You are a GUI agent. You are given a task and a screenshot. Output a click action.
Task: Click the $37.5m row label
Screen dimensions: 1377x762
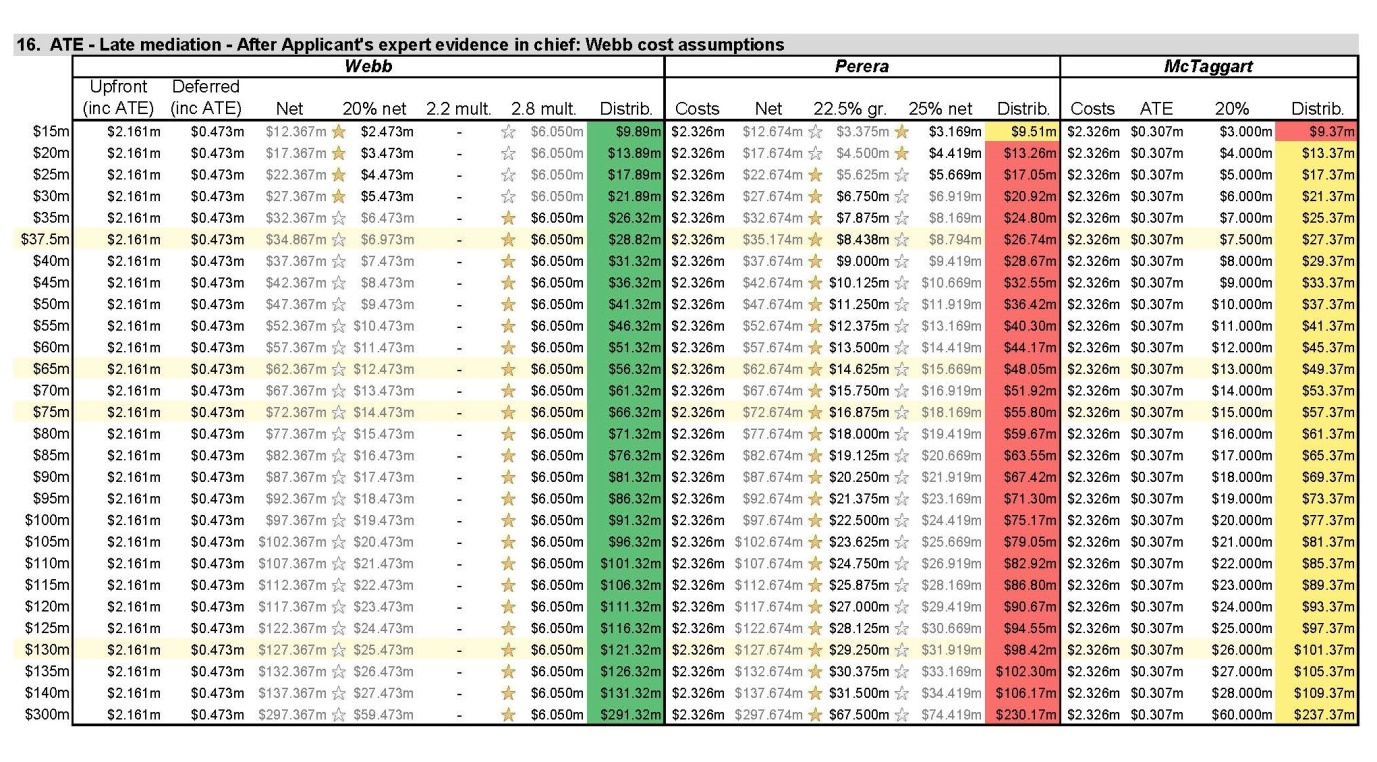click(45, 239)
